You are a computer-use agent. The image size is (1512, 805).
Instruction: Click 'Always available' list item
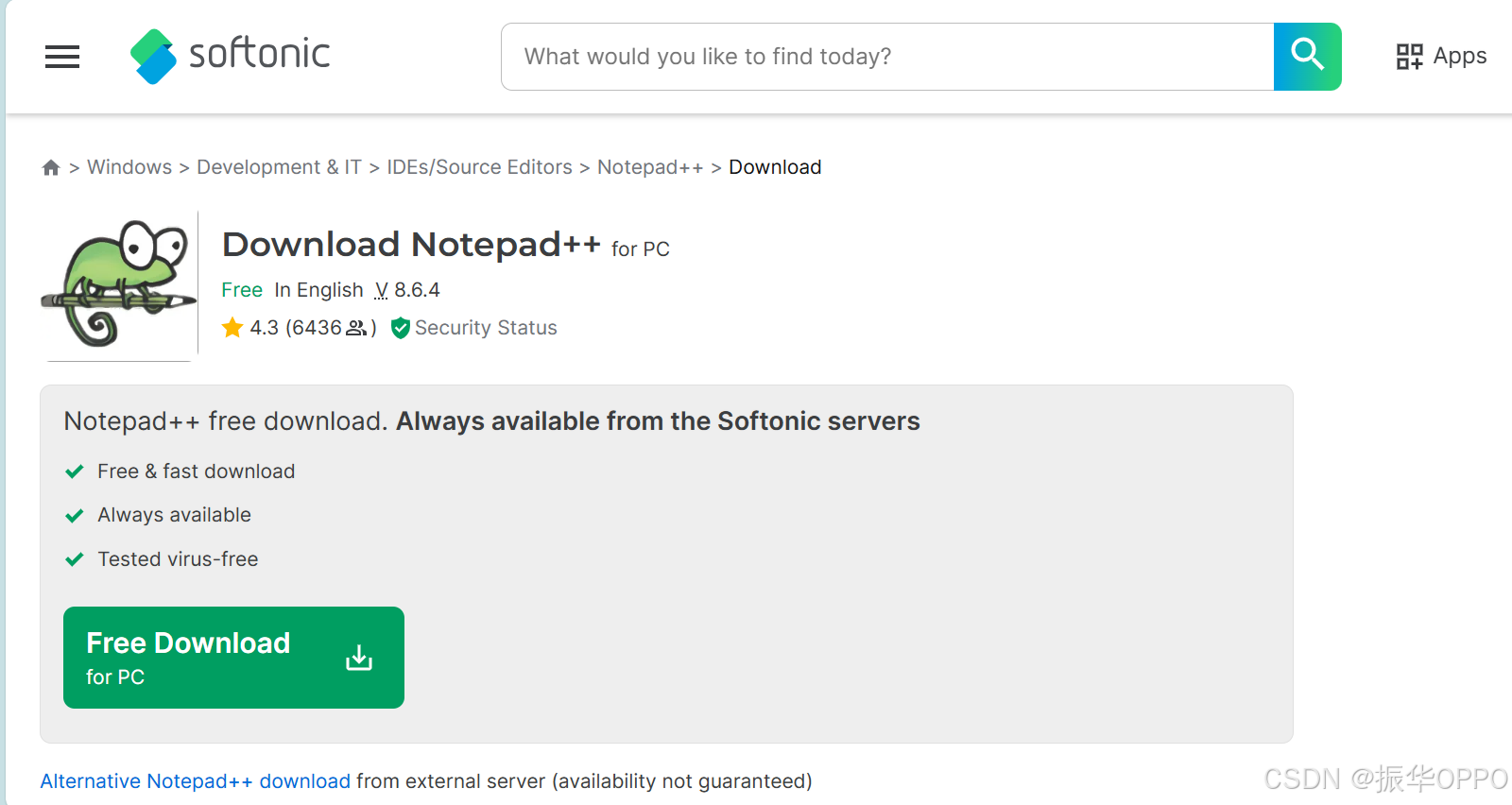point(174,515)
